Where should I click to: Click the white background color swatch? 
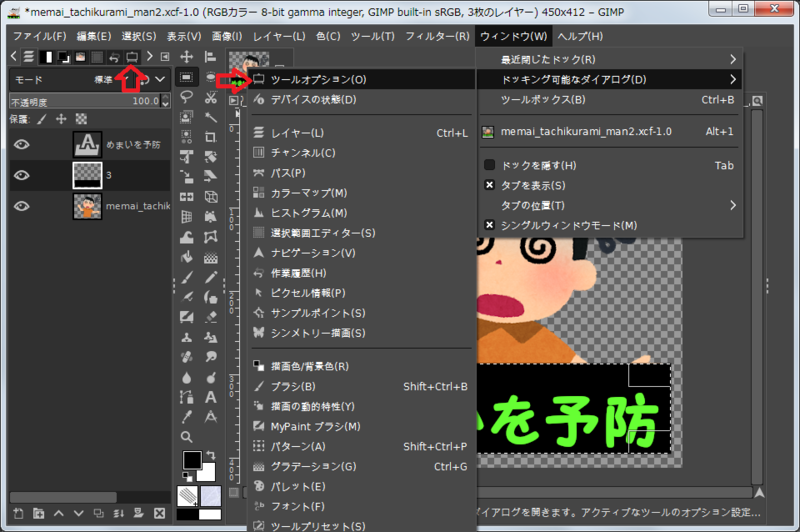click(x=208, y=473)
